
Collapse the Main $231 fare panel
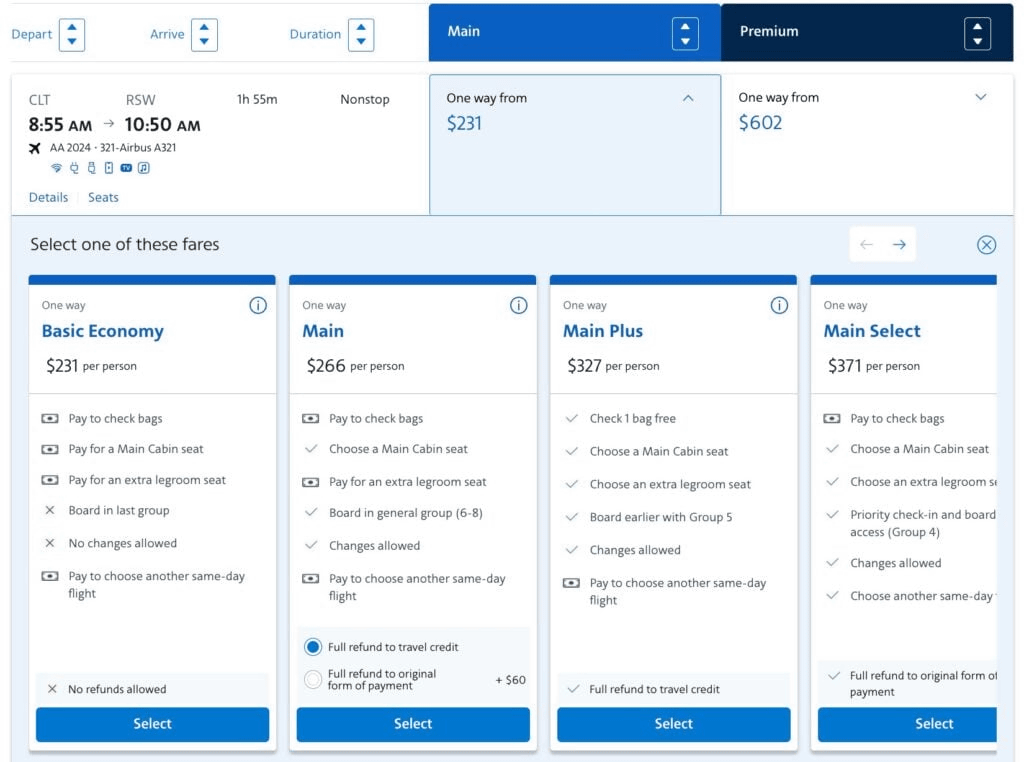tap(688, 98)
